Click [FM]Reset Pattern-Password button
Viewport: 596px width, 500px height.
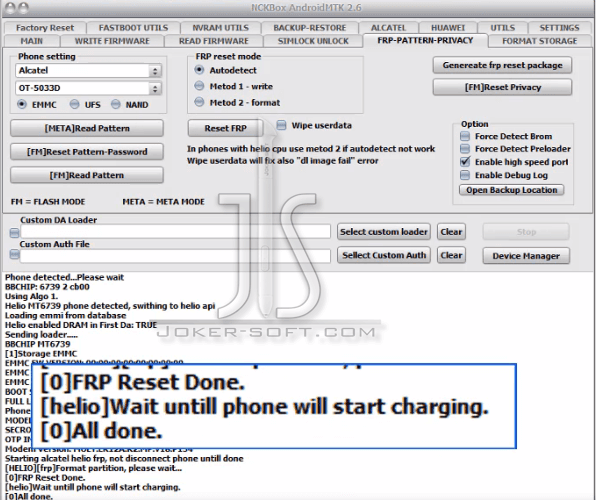87,152
